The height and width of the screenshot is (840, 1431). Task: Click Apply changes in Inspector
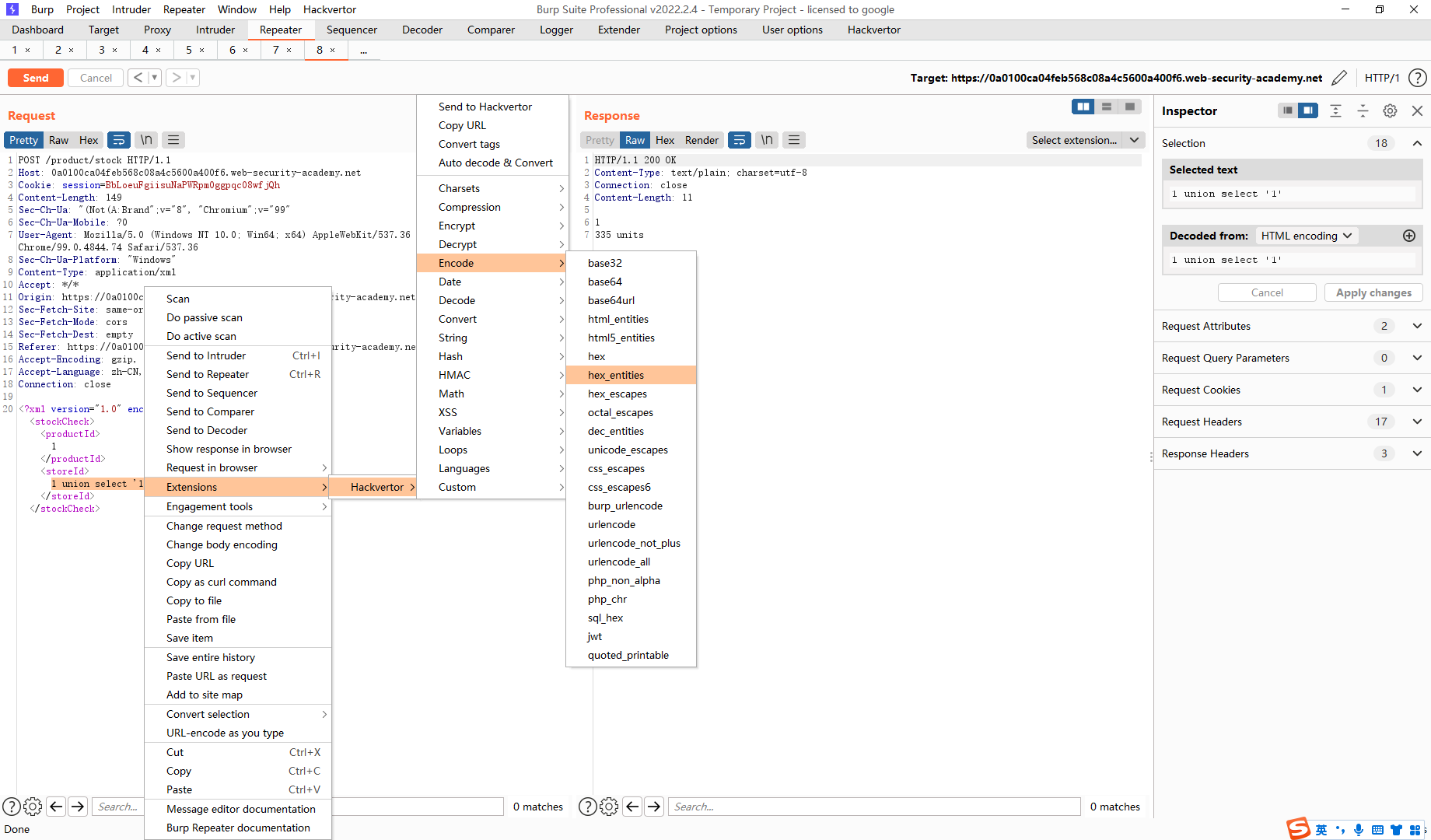point(1373,292)
